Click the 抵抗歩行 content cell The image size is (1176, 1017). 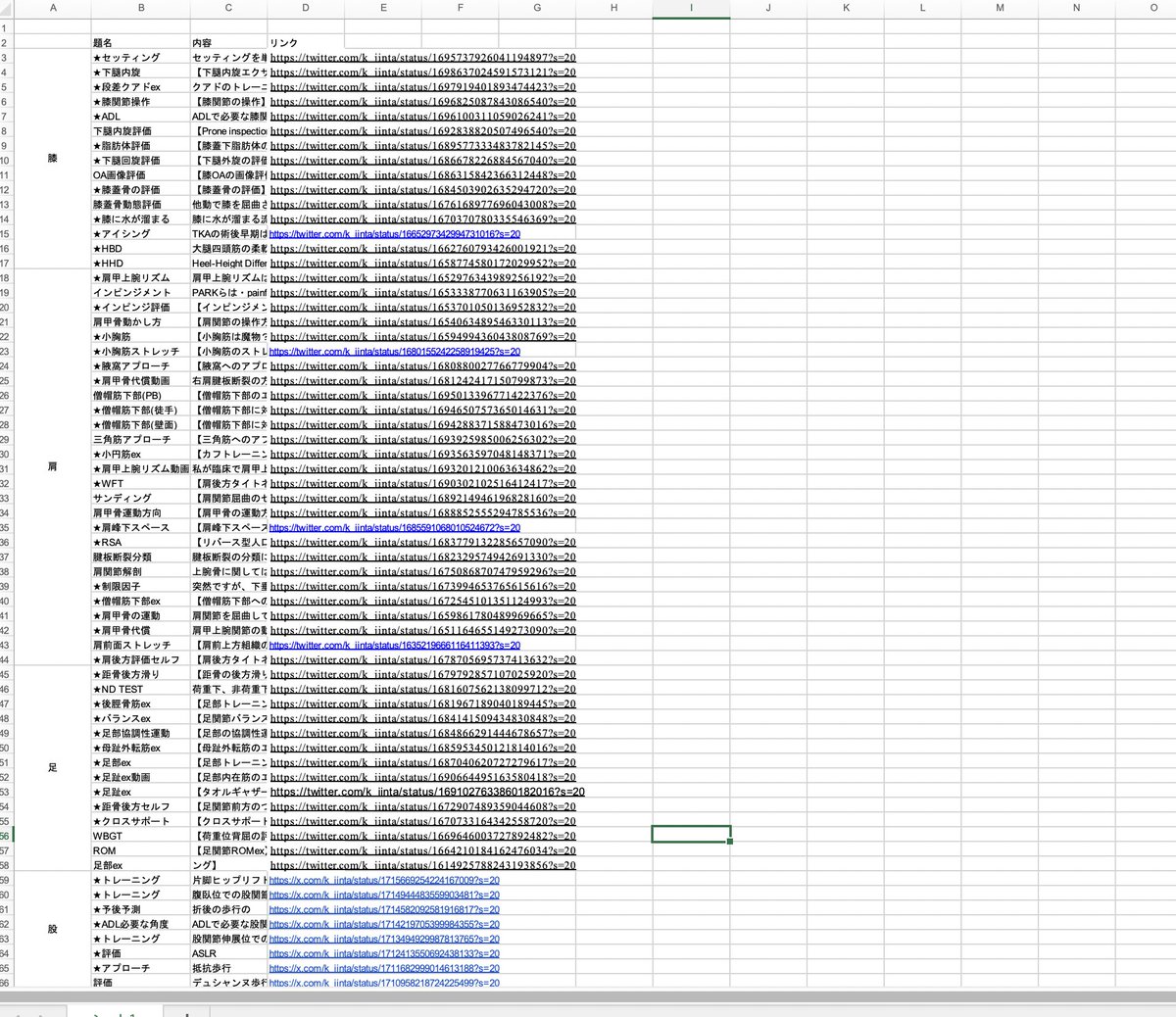click(x=228, y=968)
